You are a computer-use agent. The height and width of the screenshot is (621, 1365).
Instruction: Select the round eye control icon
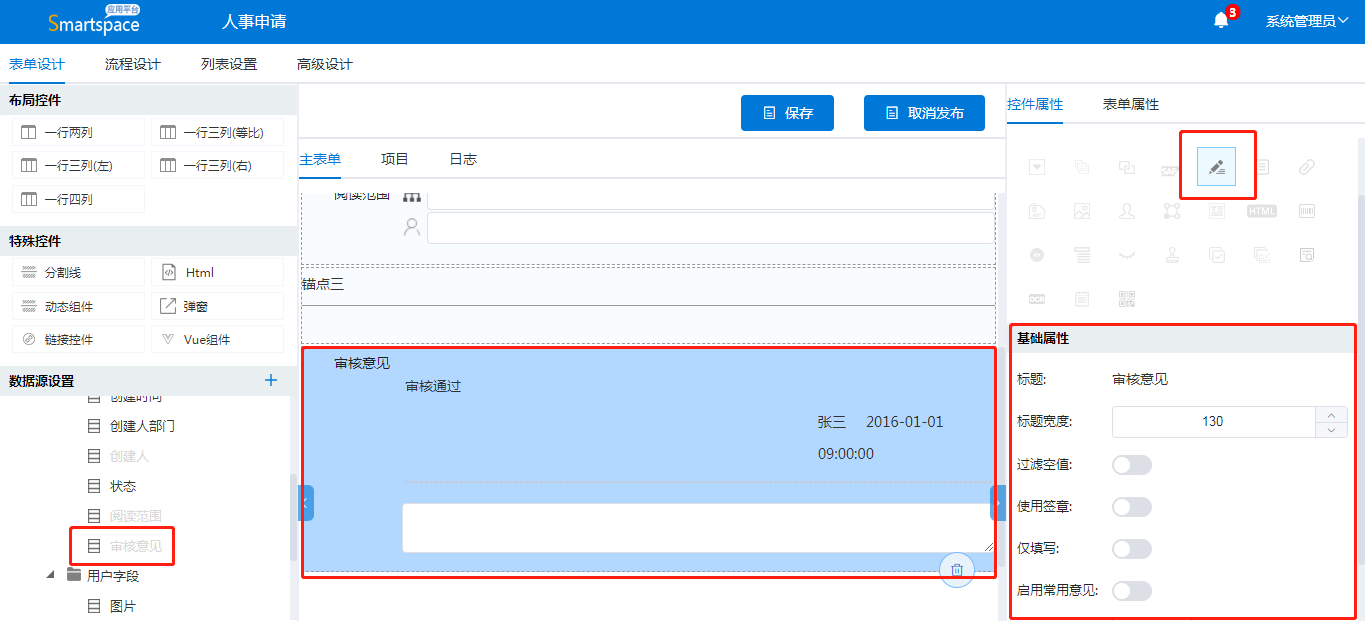pyautogui.click(x=1037, y=255)
